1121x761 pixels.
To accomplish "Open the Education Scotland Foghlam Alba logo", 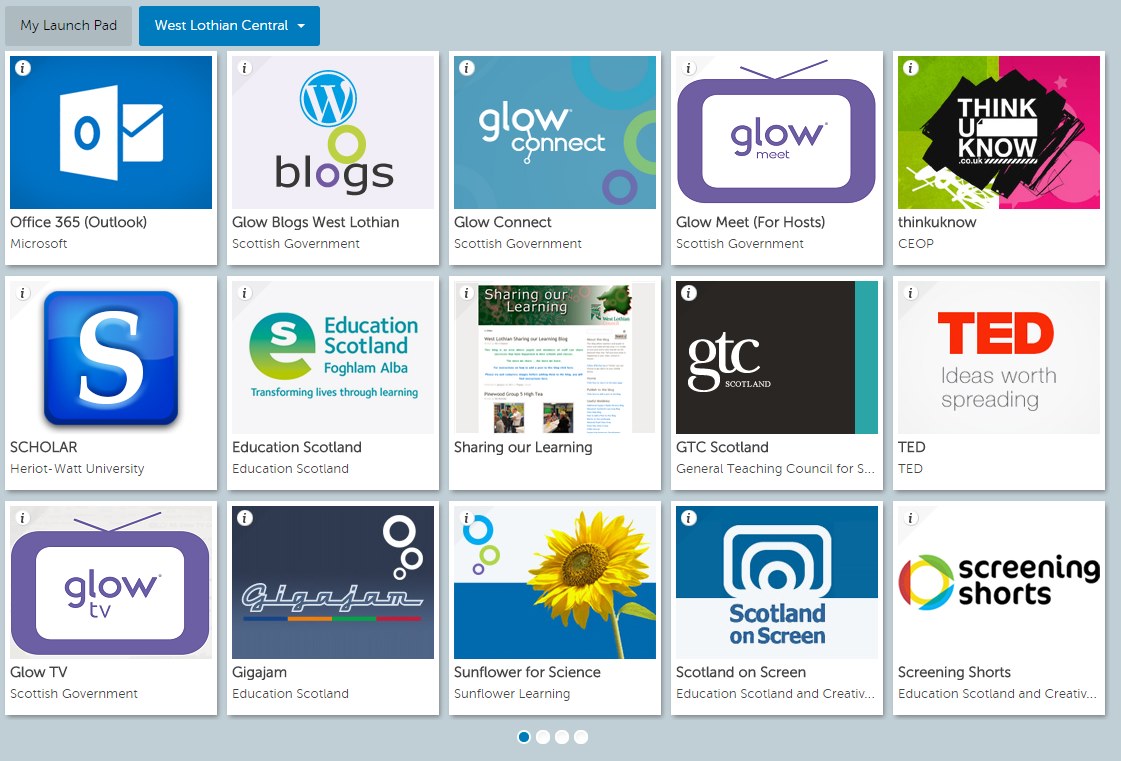I will pyautogui.click(x=332, y=358).
